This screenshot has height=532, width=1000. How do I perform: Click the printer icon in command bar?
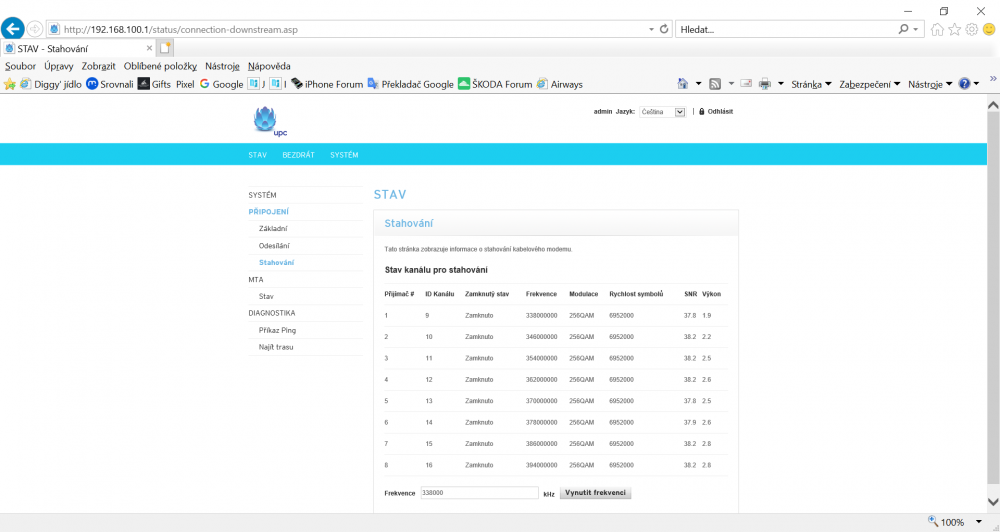click(764, 84)
